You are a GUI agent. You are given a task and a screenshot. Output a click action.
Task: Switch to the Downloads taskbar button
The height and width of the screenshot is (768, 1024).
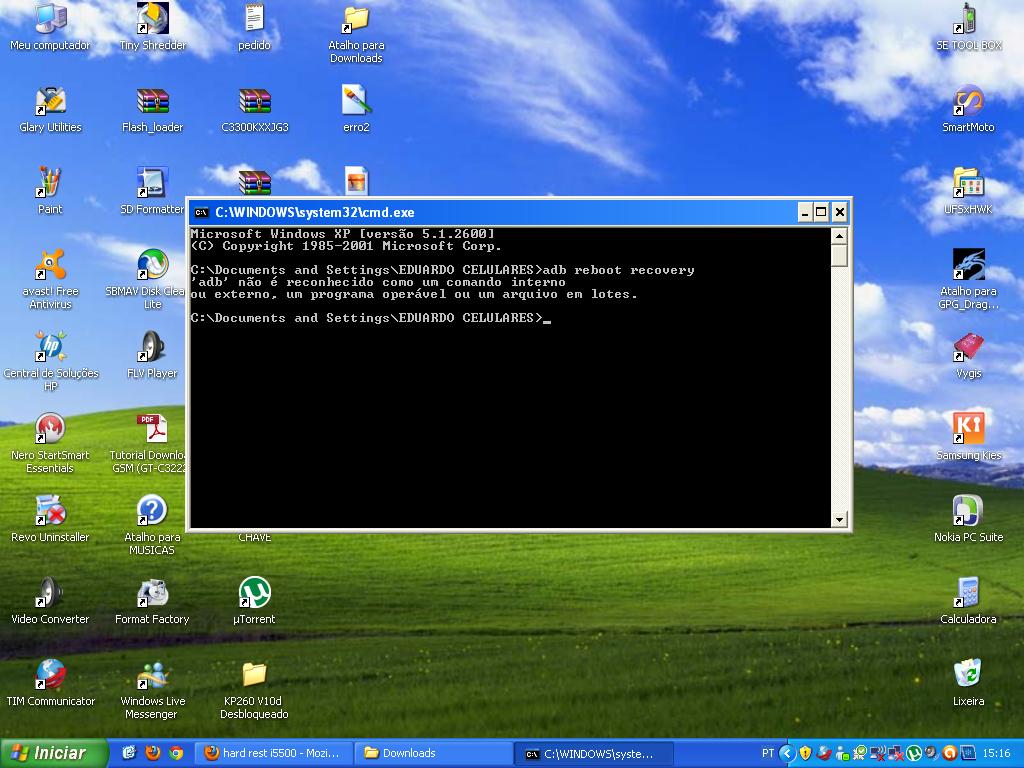[x=433, y=753]
